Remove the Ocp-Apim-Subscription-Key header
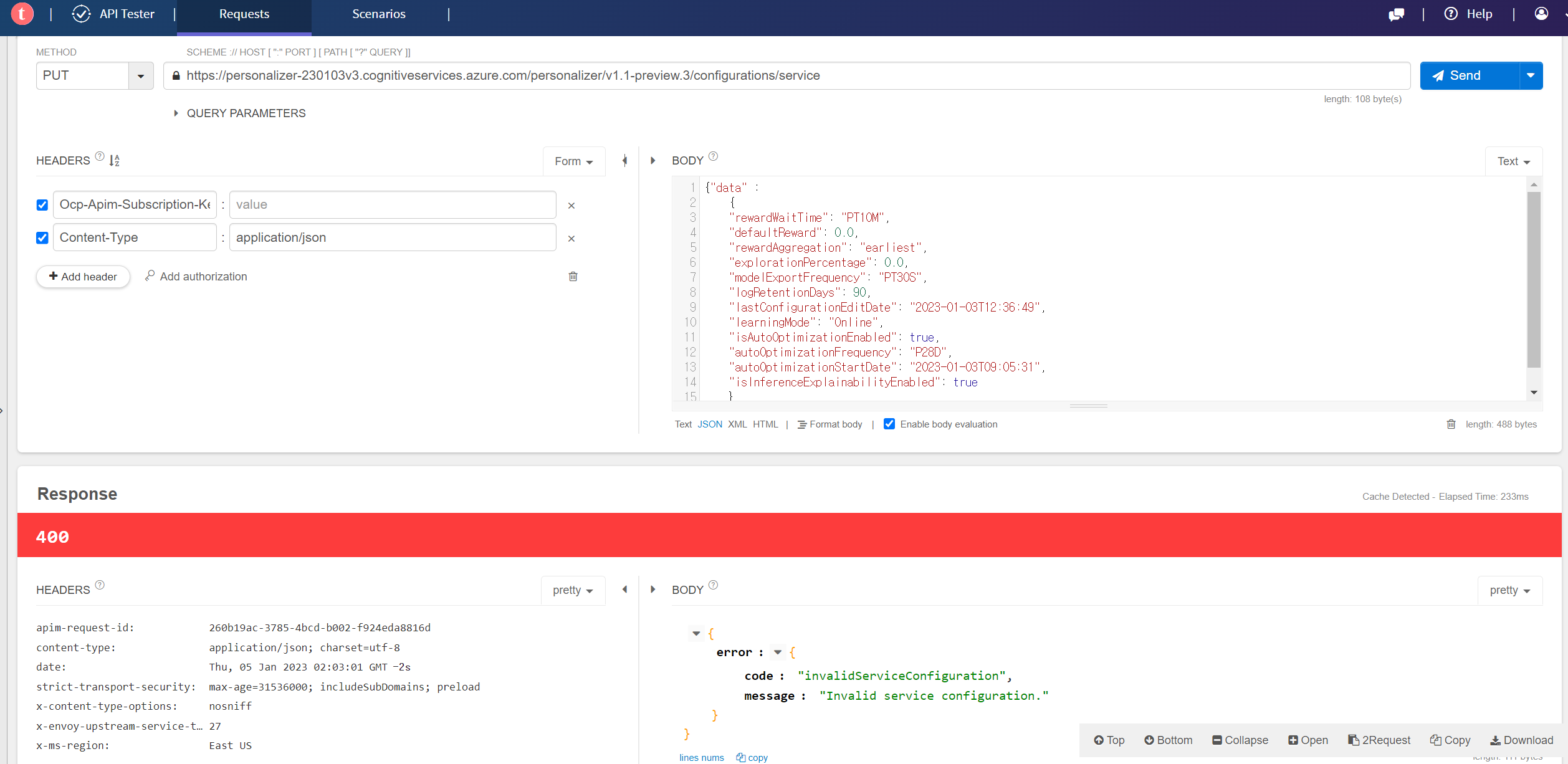The width and height of the screenshot is (1568, 764). (x=571, y=206)
